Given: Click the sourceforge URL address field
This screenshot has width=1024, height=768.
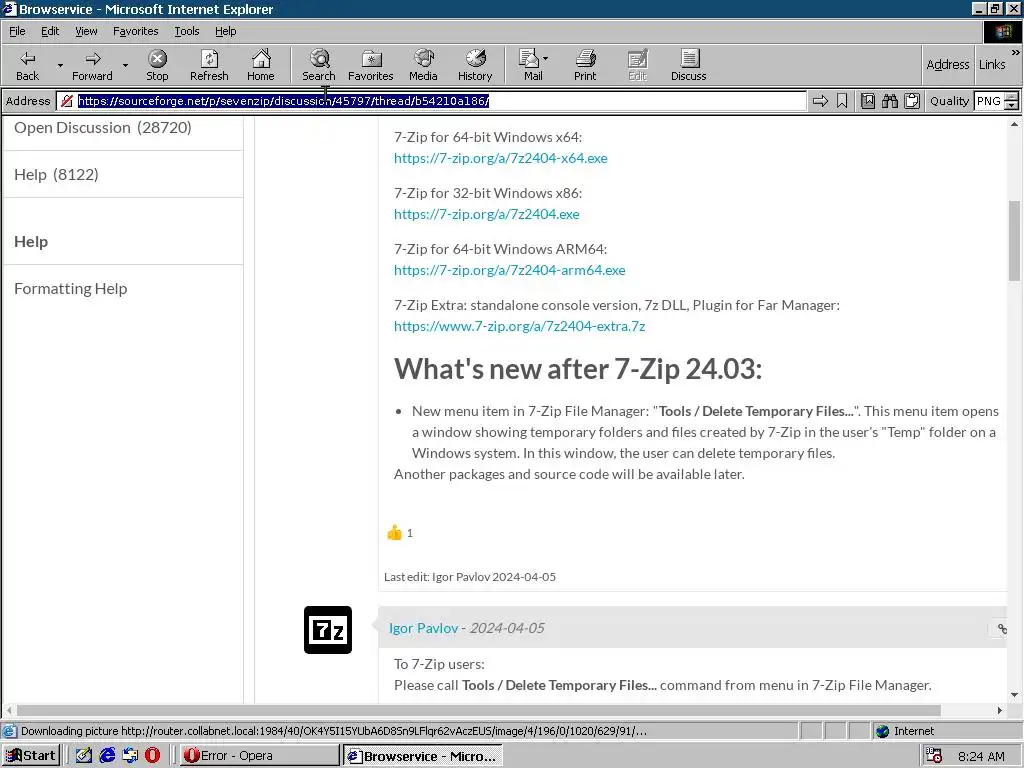Looking at the screenshot, I should point(431,101).
